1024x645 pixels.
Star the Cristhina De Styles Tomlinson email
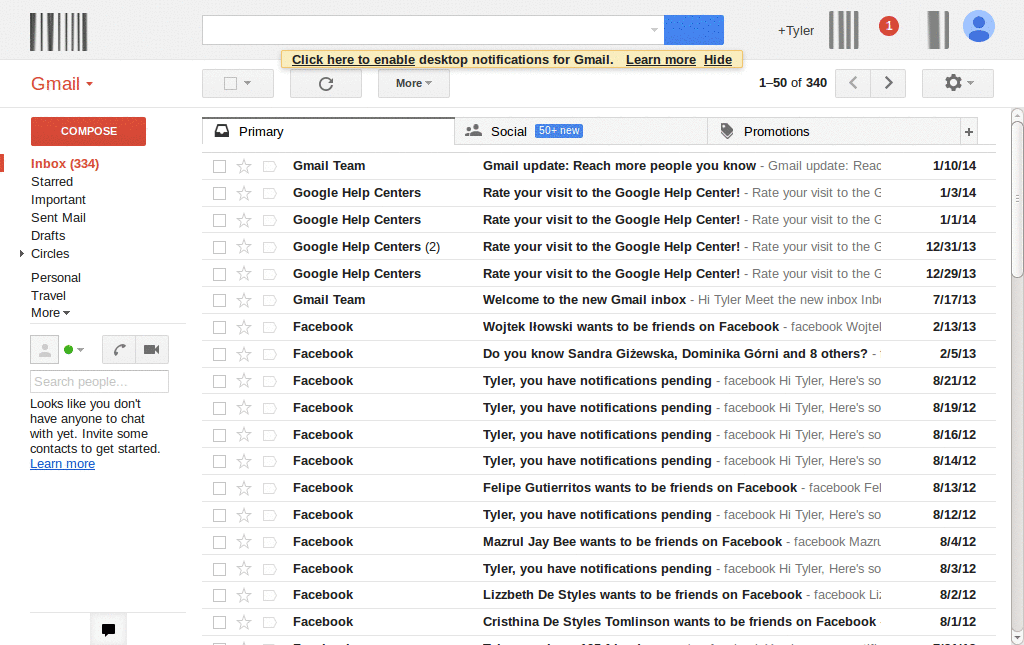(x=244, y=623)
